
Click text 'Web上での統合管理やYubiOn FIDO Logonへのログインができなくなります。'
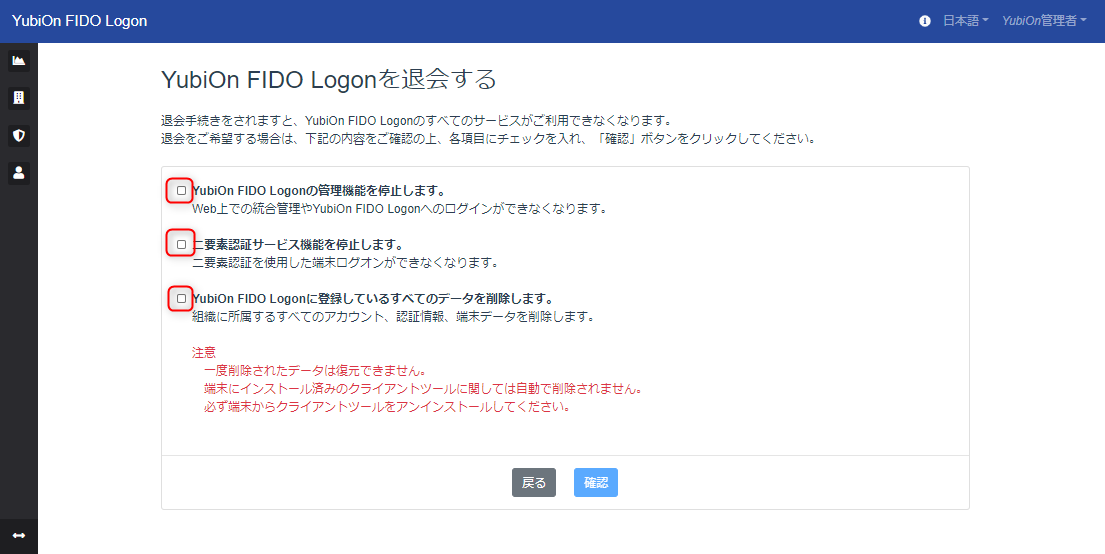[x=400, y=209]
